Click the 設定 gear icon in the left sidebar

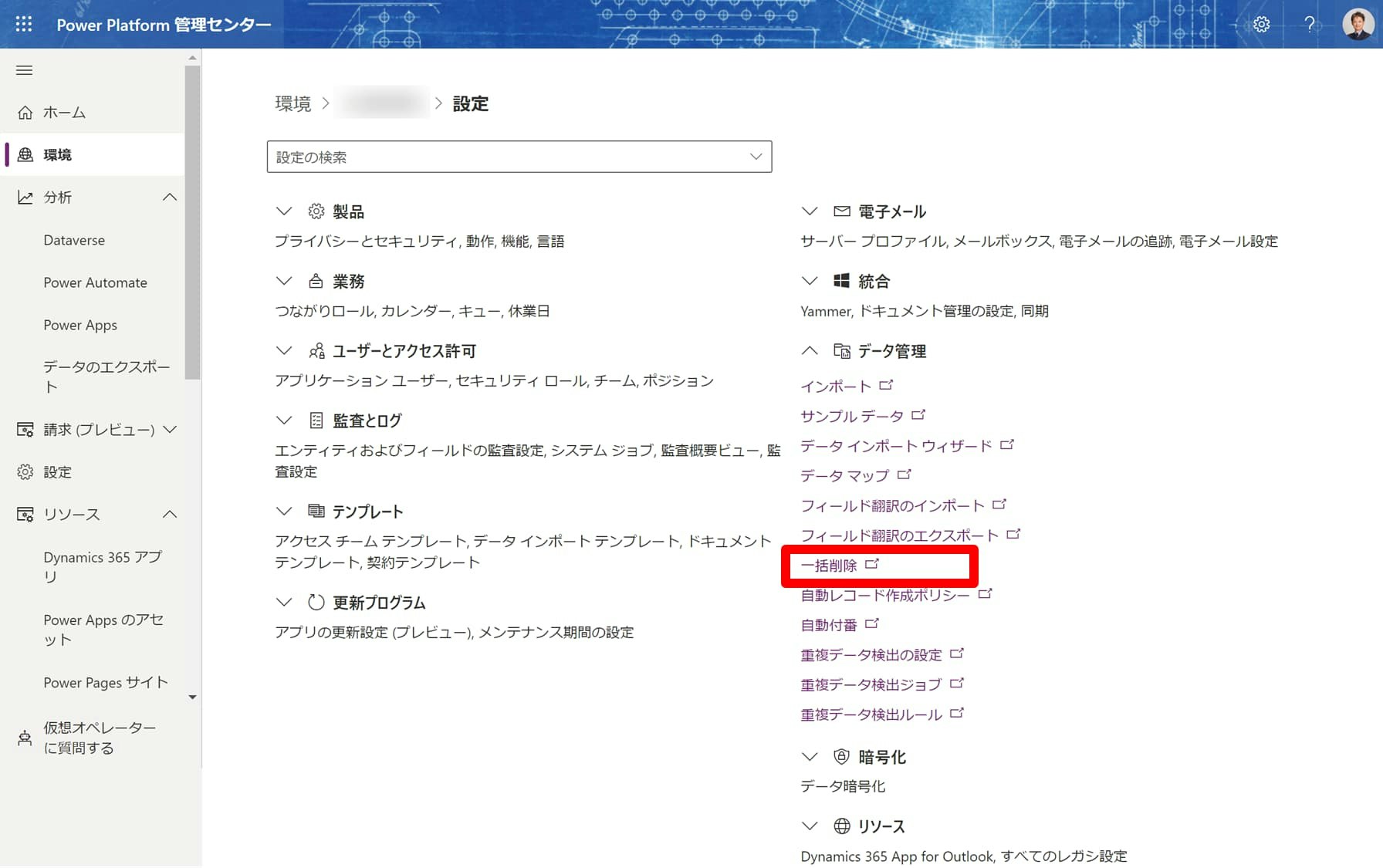coord(25,471)
